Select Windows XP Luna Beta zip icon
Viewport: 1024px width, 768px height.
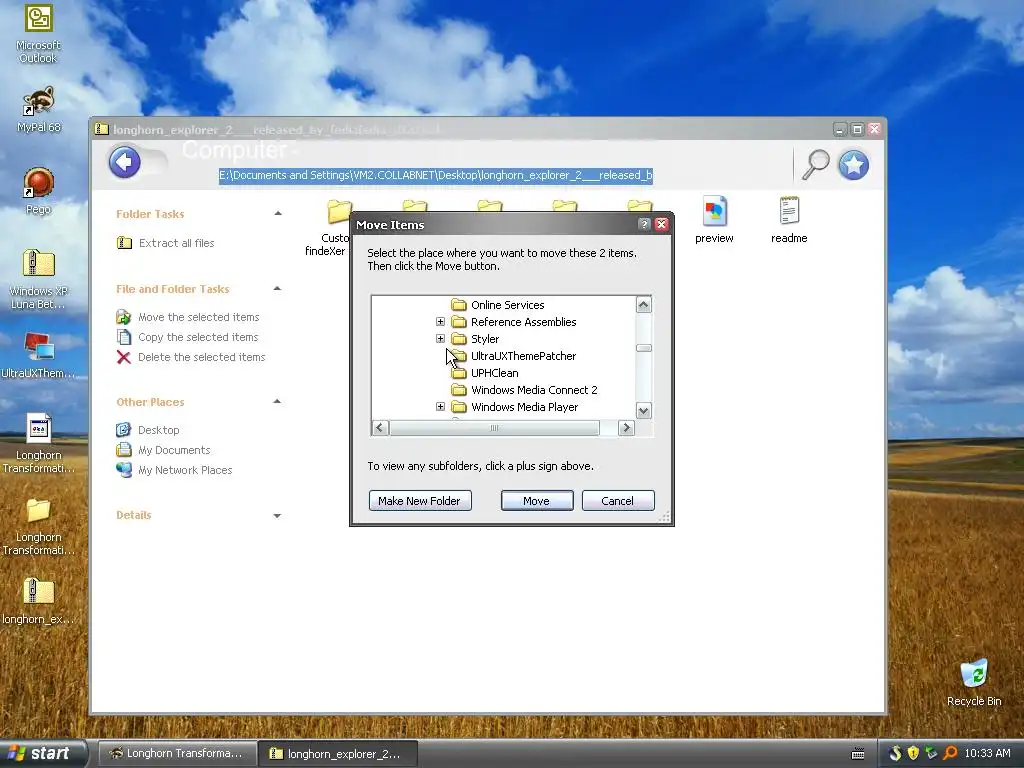click(39, 264)
